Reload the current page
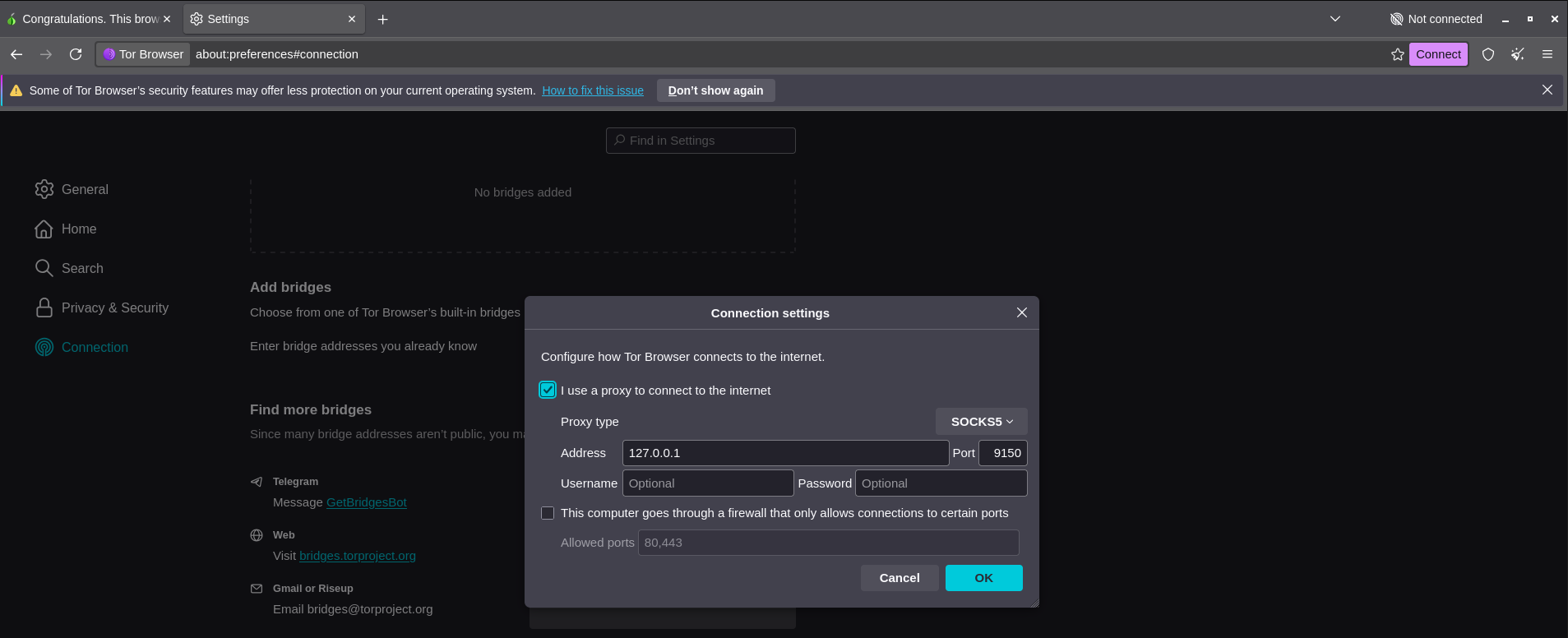 click(76, 54)
